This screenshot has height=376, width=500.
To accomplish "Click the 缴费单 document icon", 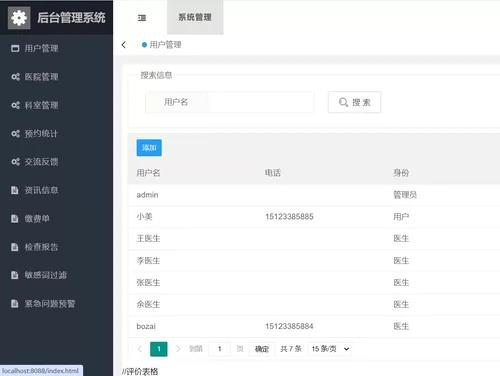I will [x=15, y=219].
